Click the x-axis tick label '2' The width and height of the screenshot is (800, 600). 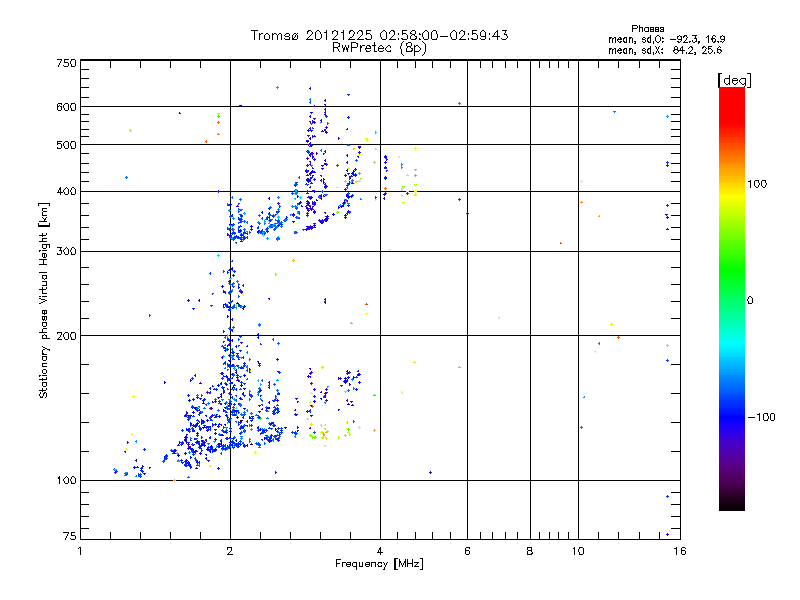[x=230, y=551]
